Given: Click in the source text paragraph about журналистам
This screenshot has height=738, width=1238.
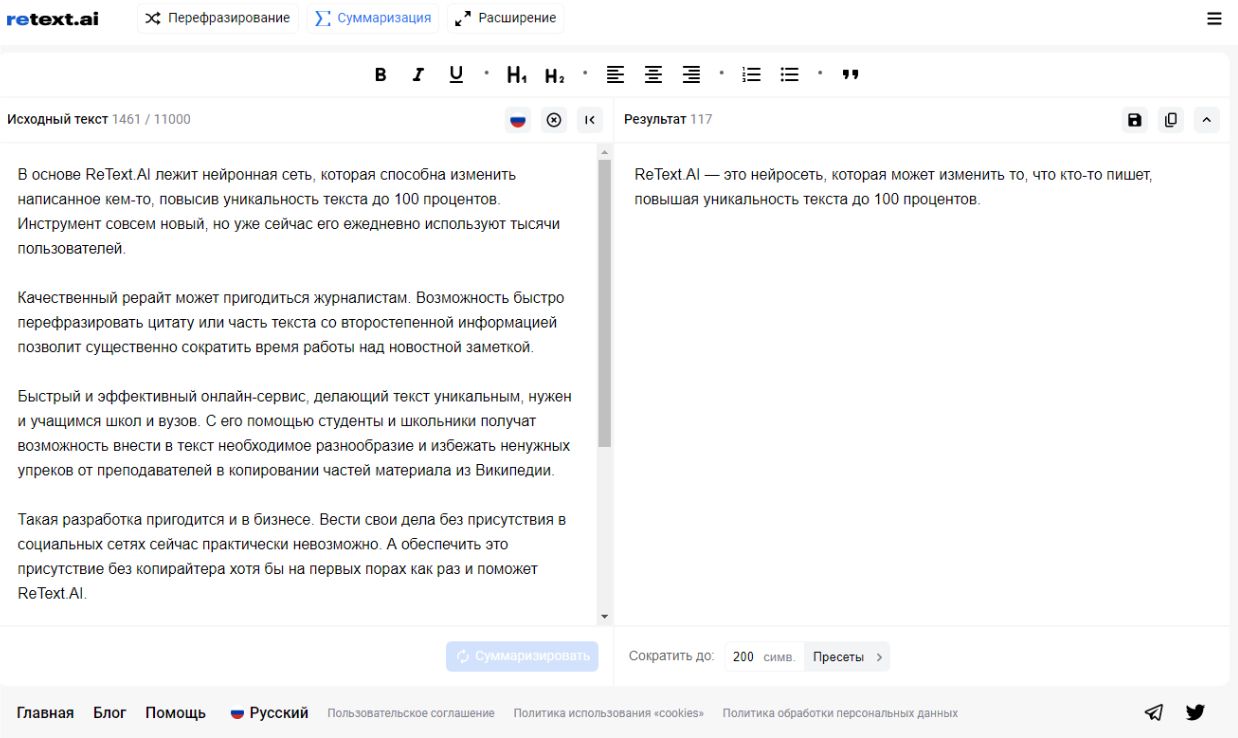Looking at the screenshot, I should pos(291,322).
